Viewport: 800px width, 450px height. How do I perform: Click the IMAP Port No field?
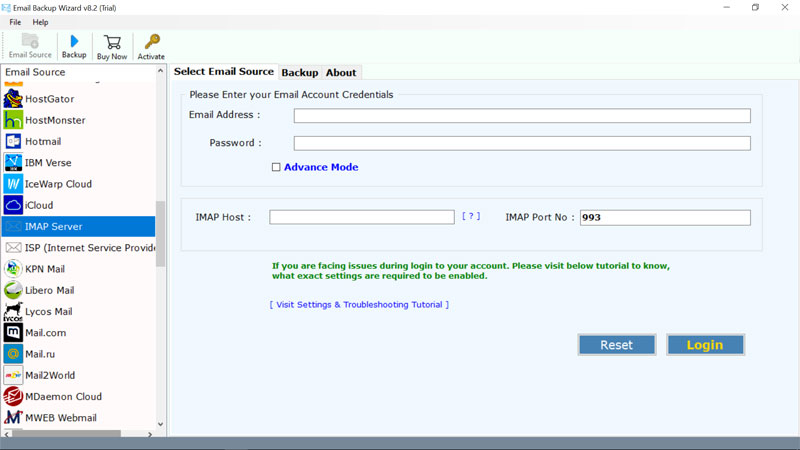[665, 218]
